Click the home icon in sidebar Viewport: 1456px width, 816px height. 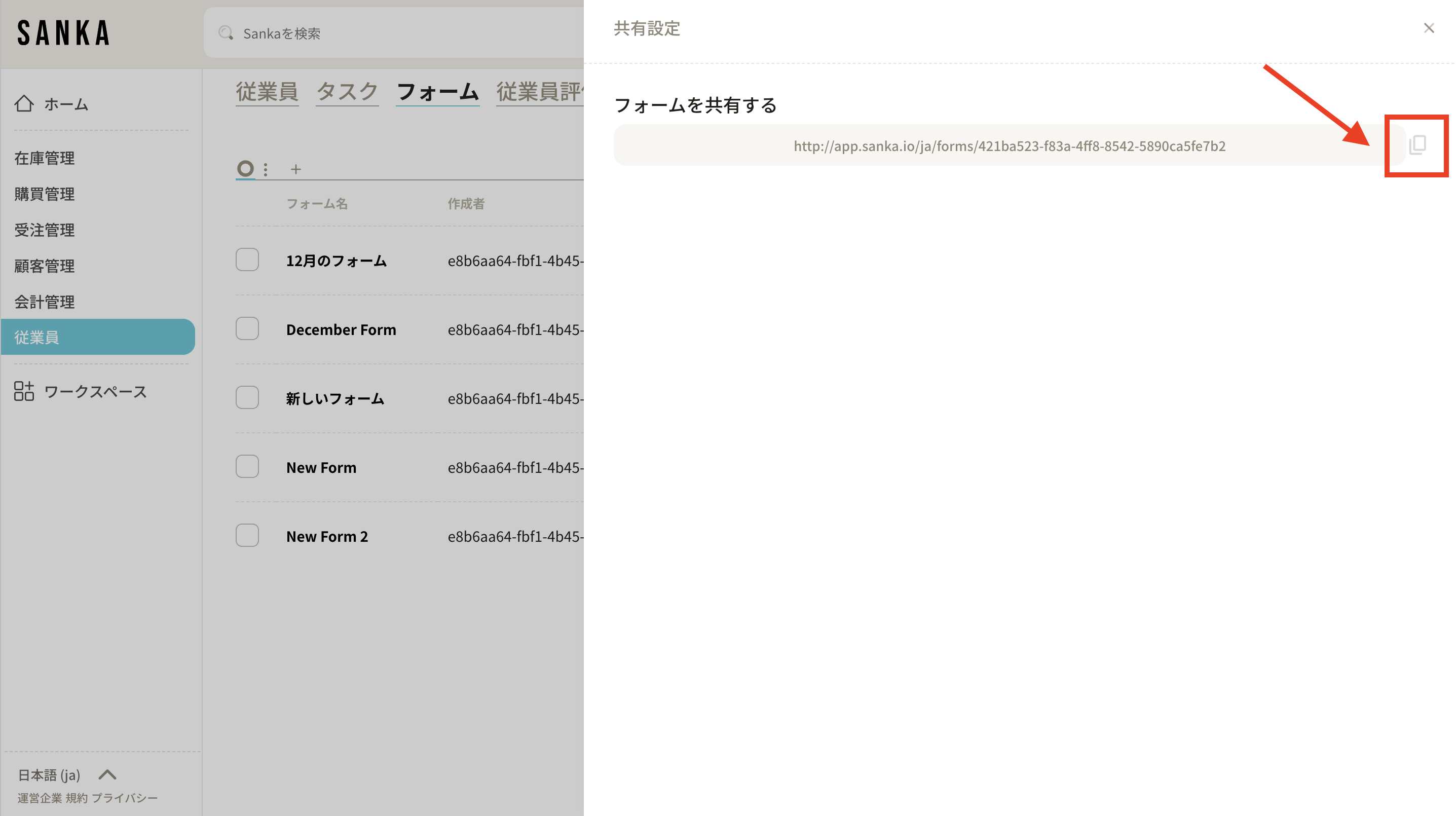point(24,104)
